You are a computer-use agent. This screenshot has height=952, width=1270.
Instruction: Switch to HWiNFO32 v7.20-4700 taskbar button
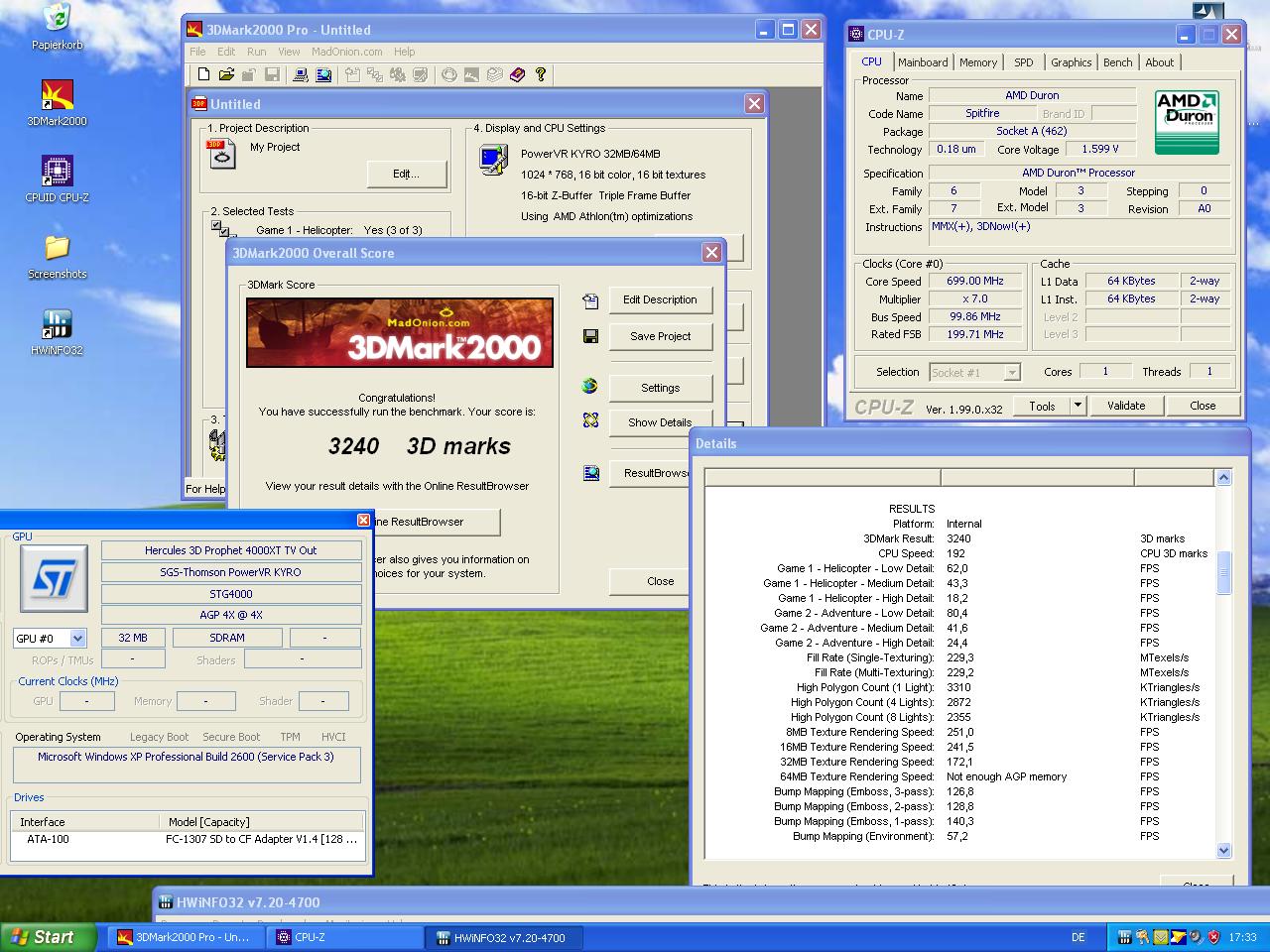(x=505, y=937)
